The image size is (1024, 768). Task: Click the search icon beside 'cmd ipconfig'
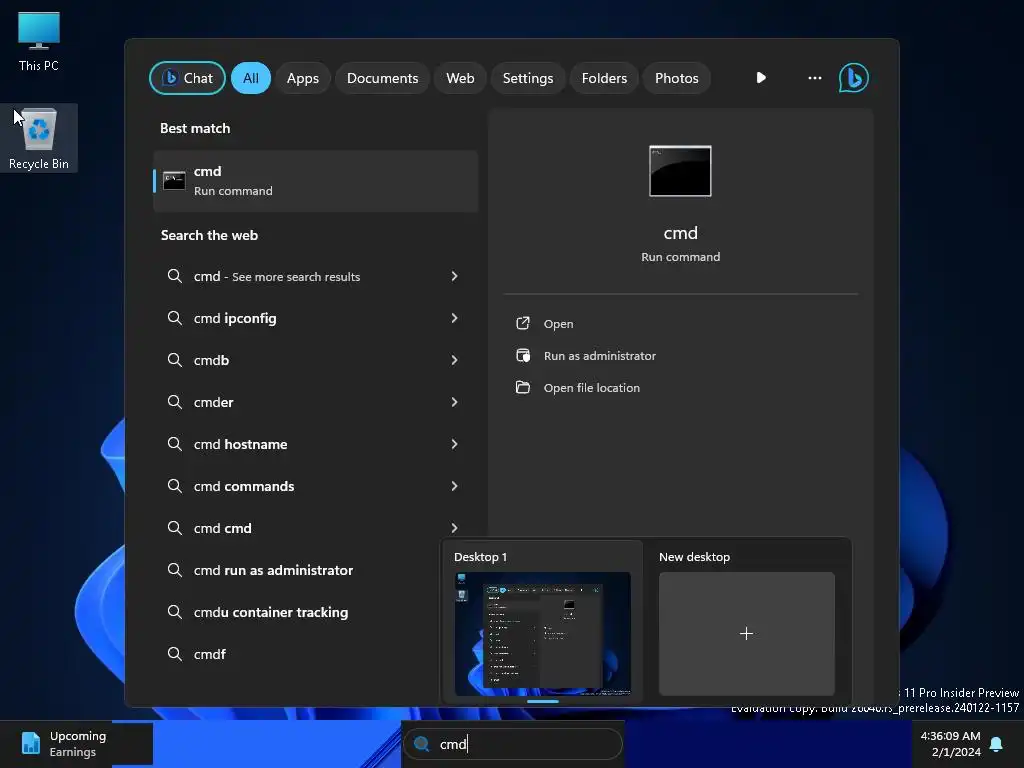(174, 318)
